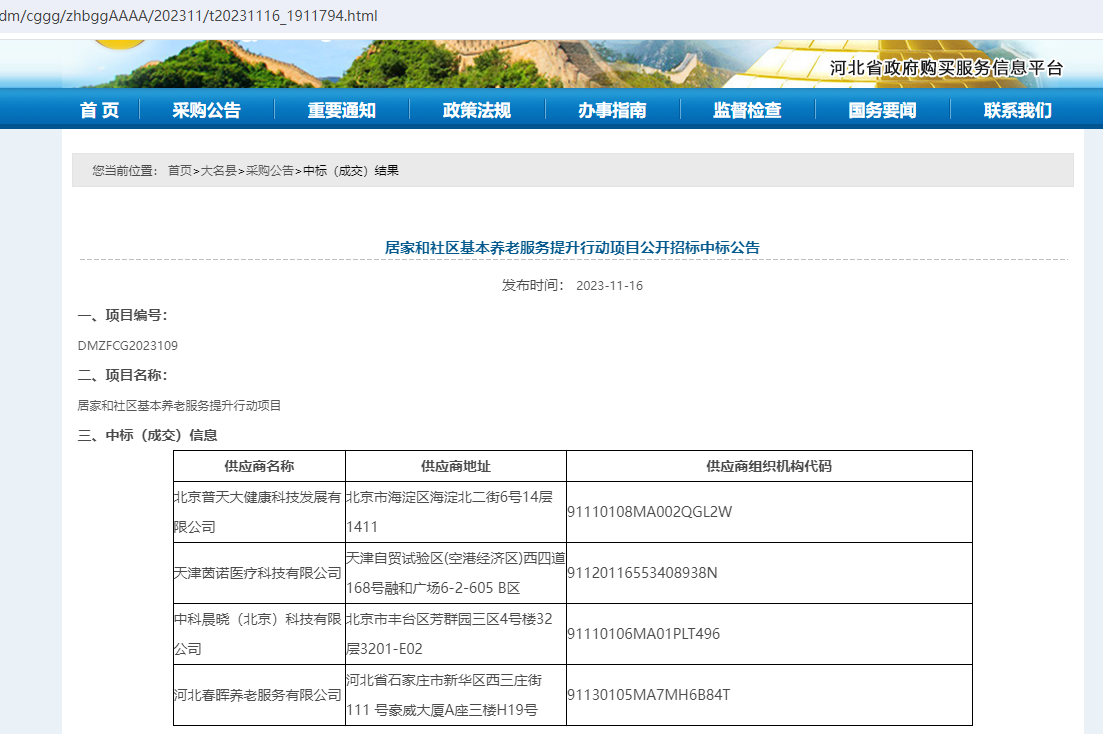Click 监督检查 in the navigation bar

pyautogui.click(x=747, y=110)
